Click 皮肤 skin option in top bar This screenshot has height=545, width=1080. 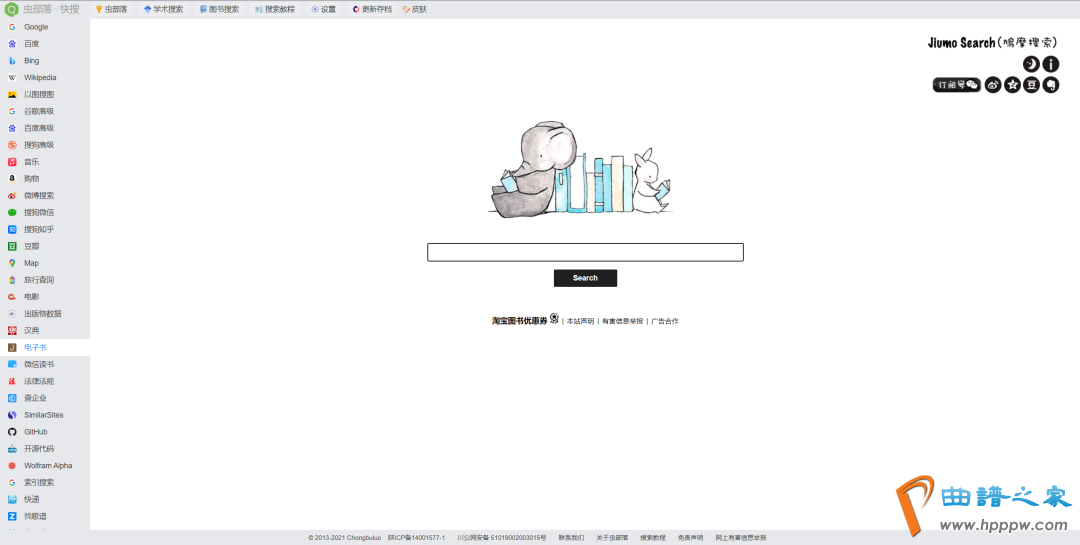tap(414, 9)
